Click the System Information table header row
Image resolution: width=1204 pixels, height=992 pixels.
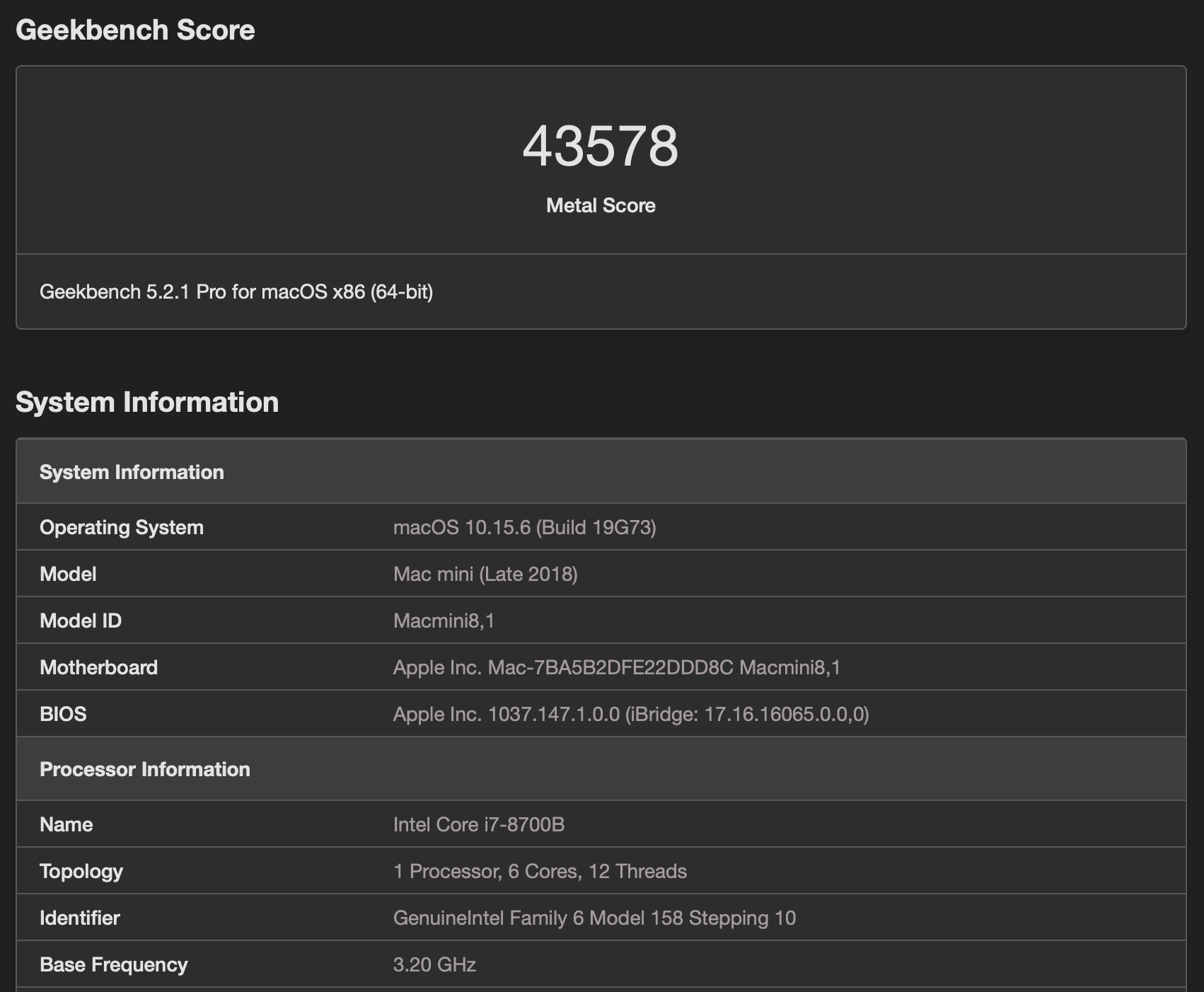coord(601,472)
